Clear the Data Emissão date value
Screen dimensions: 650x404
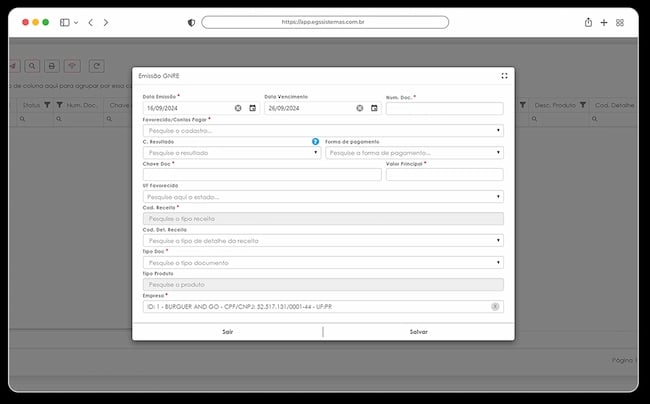(238, 108)
